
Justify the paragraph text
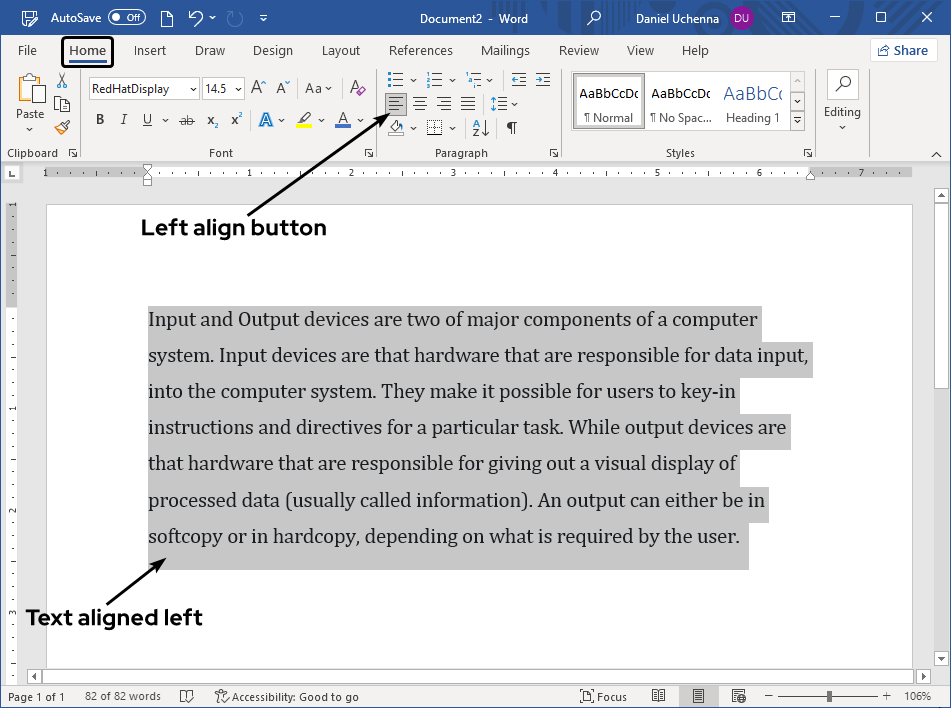pos(468,103)
